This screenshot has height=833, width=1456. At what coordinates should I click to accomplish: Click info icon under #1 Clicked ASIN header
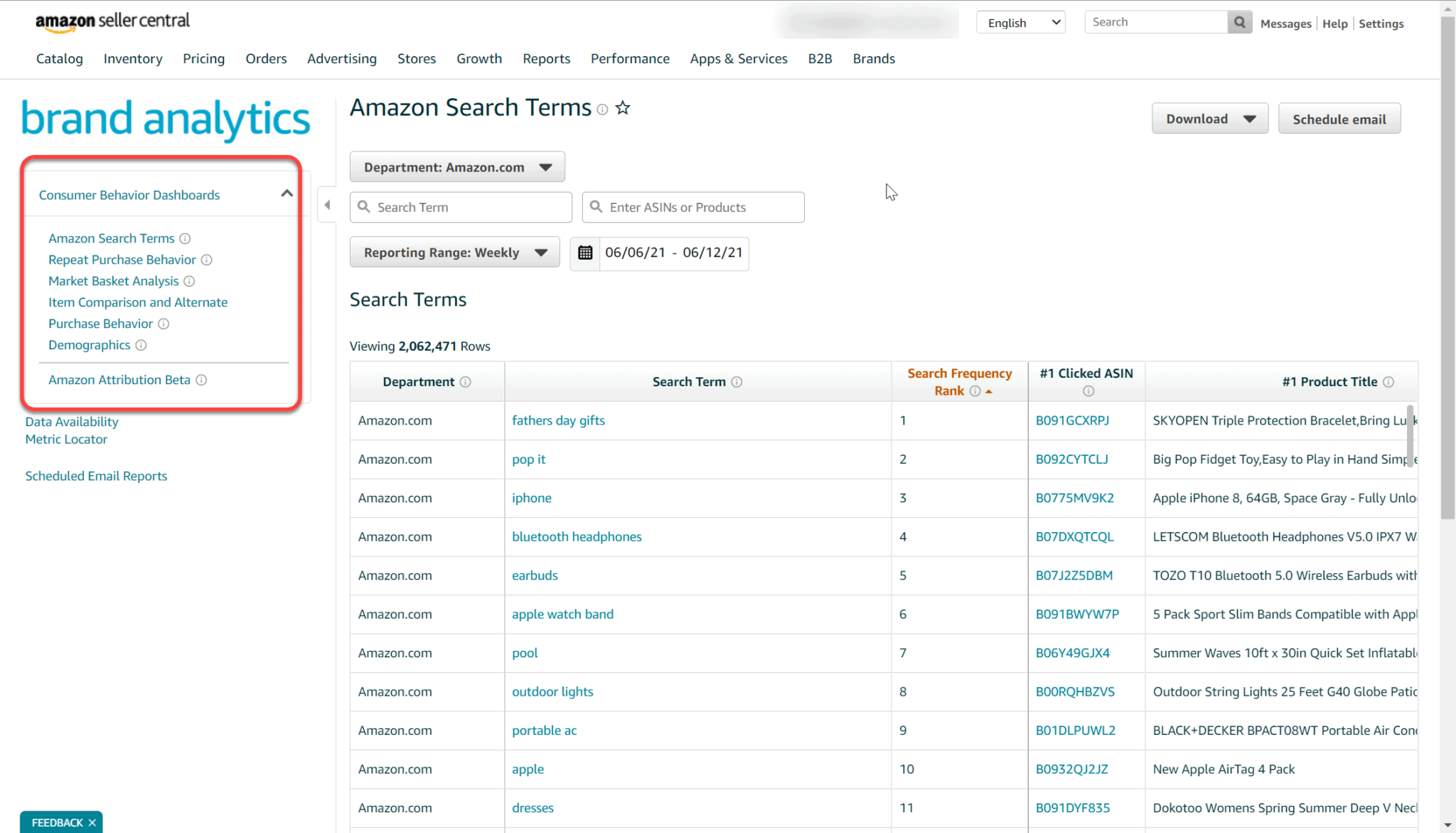point(1088,391)
